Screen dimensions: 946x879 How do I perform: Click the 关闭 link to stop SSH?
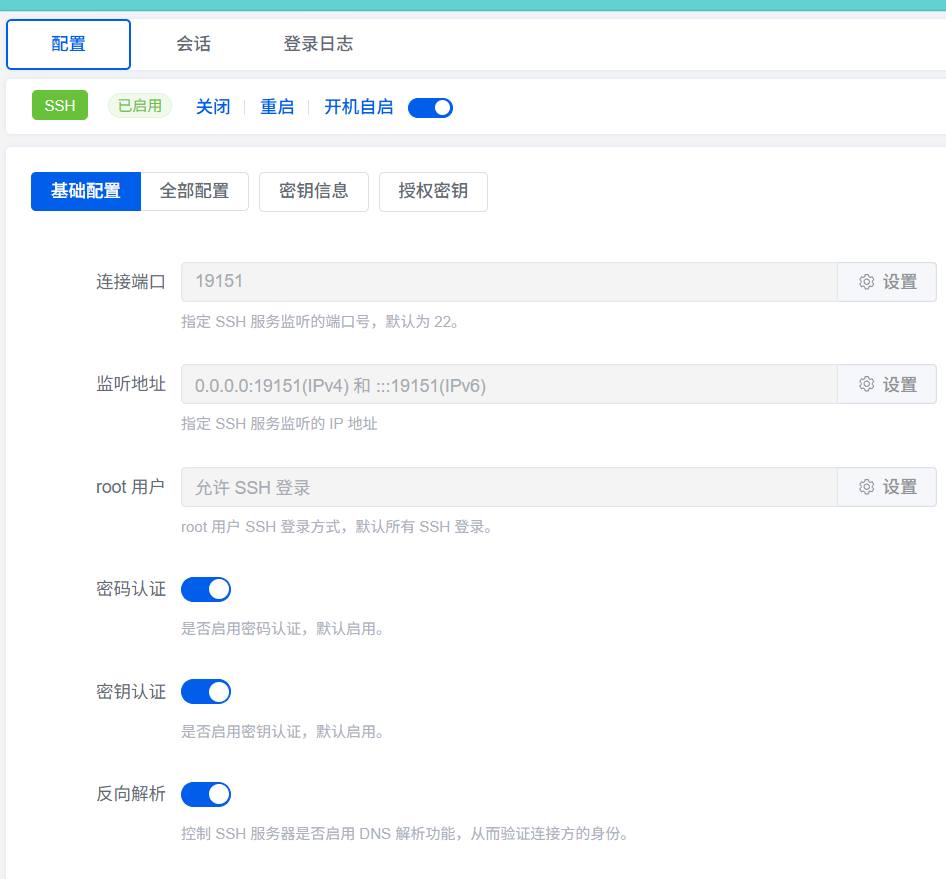212,107
